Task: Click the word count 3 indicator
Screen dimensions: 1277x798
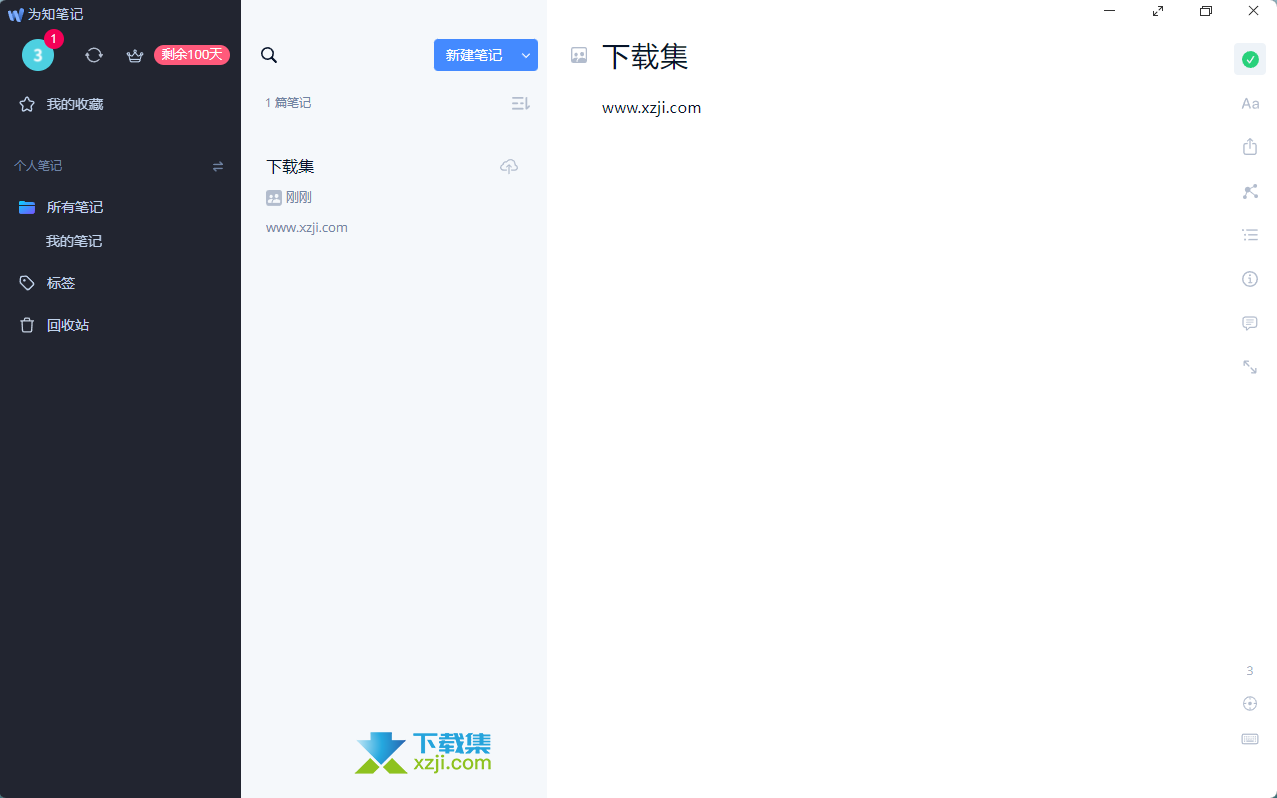Action: click(1250, 671)
